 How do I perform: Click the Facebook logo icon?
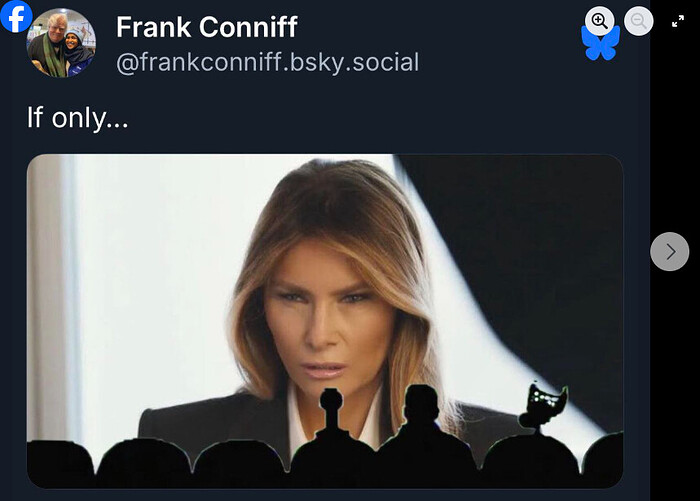pyautogui.click(x=16, y=17)
